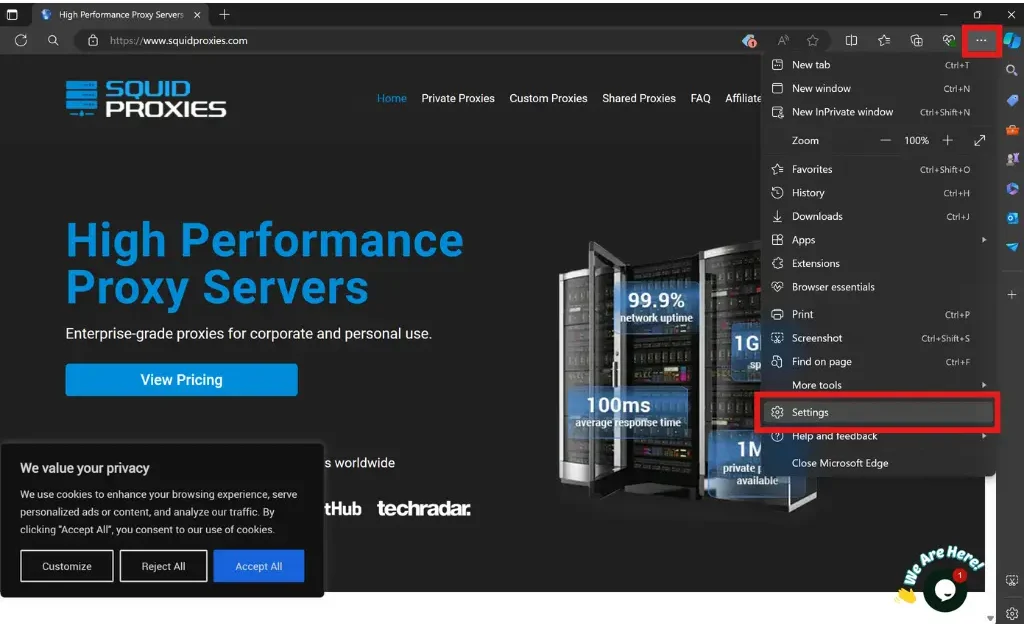Open the live chat bubble icon

point(944,589)
